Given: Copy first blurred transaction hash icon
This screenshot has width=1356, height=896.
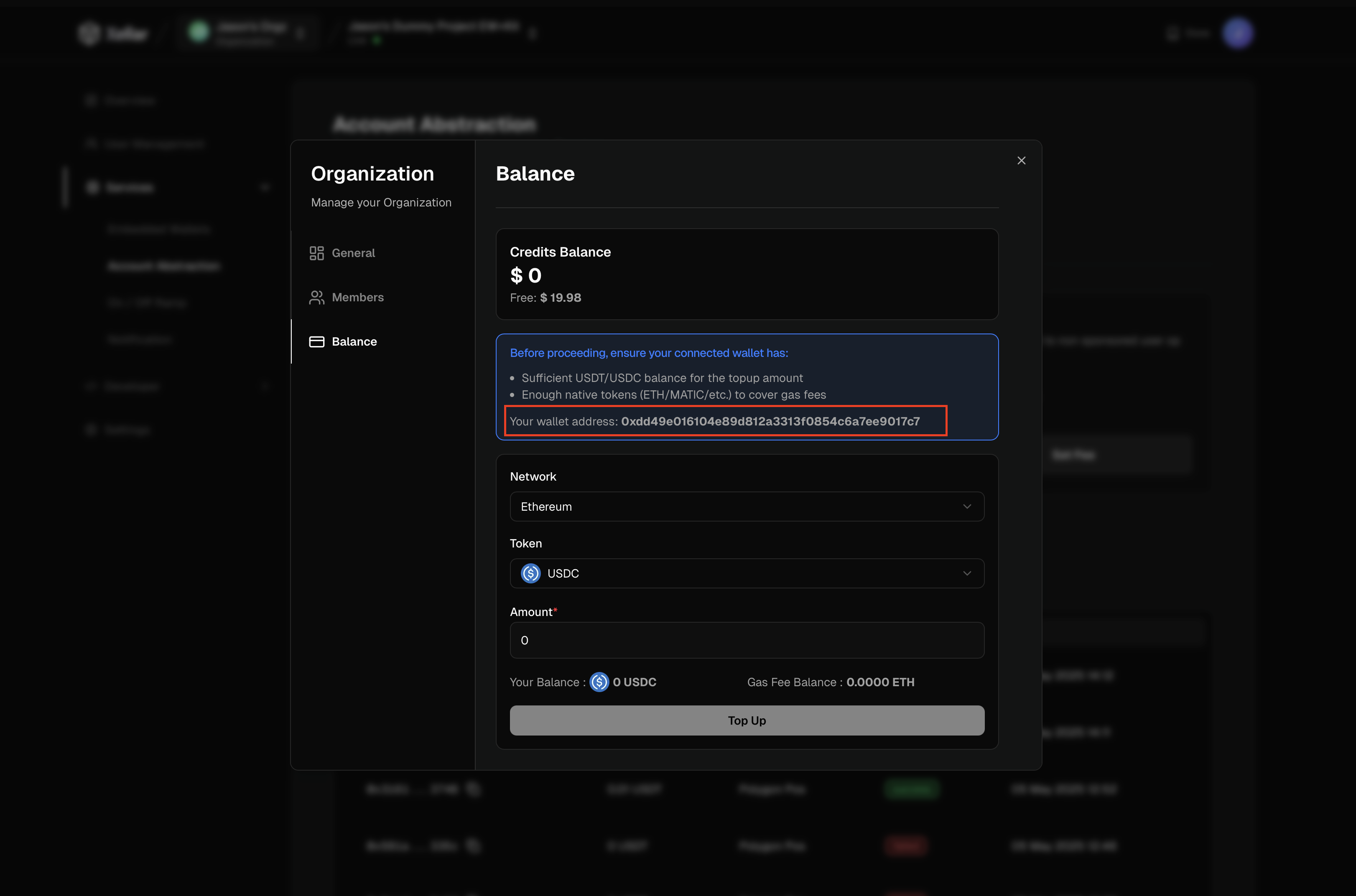Looking at the screenshot, I should [474, 789].
